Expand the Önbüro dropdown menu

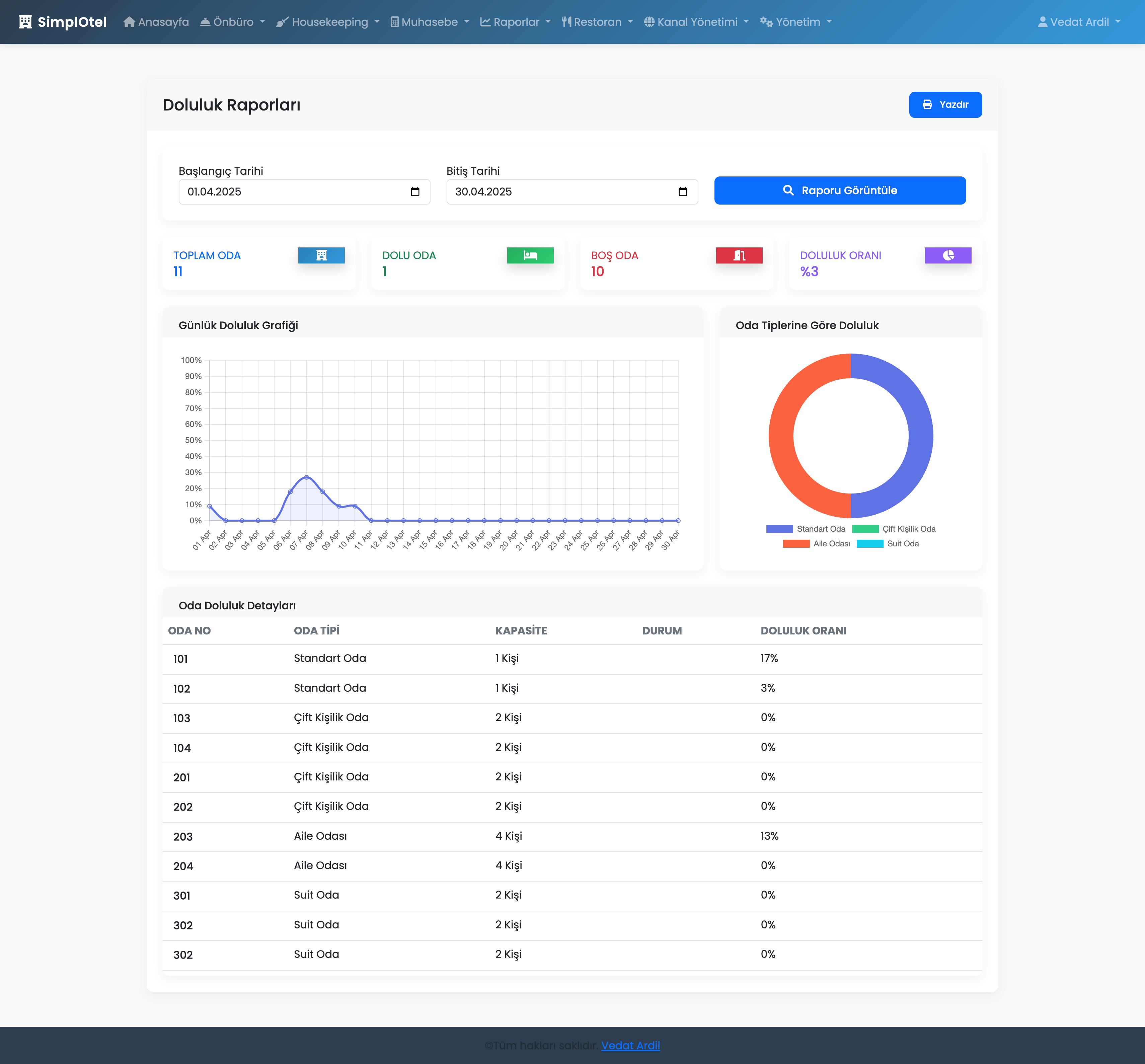tap(233, 22)
